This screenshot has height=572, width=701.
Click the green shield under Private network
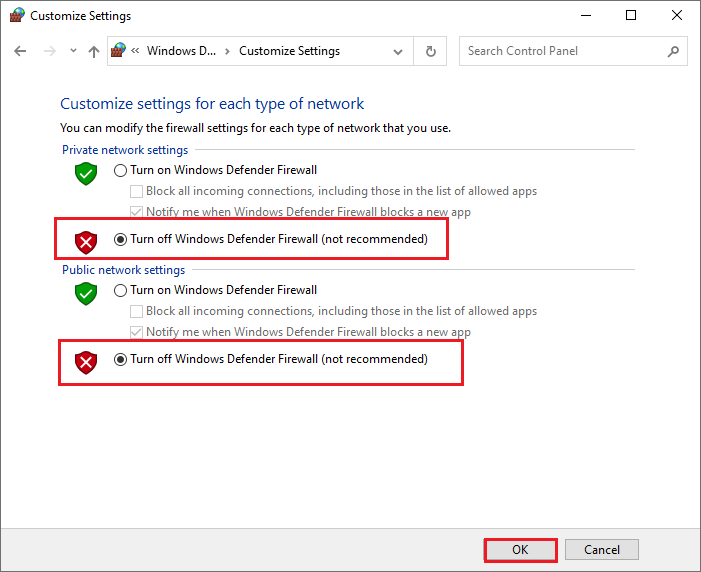click(x=86, y=174)
